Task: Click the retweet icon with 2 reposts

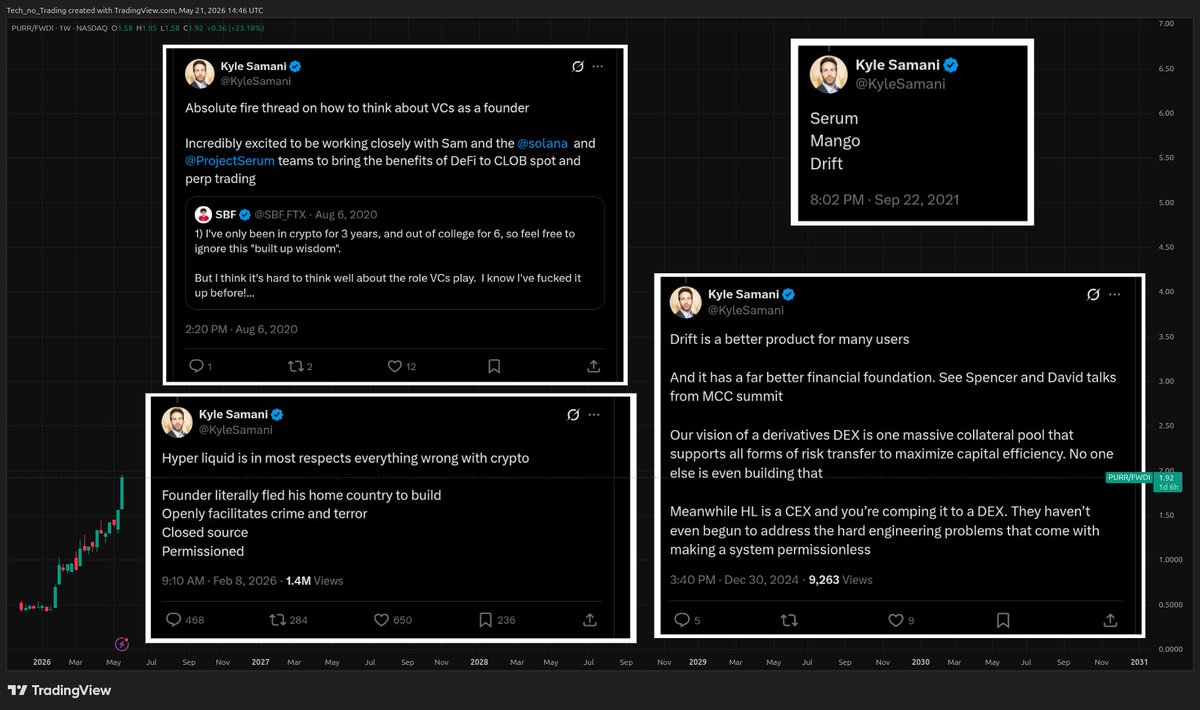Action: pos(295,366)
